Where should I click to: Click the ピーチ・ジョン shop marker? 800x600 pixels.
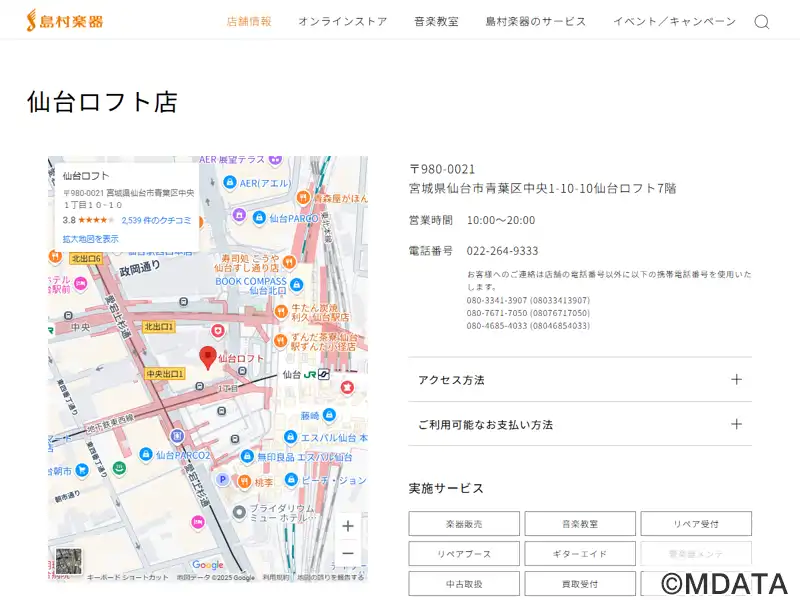[291, 480]
